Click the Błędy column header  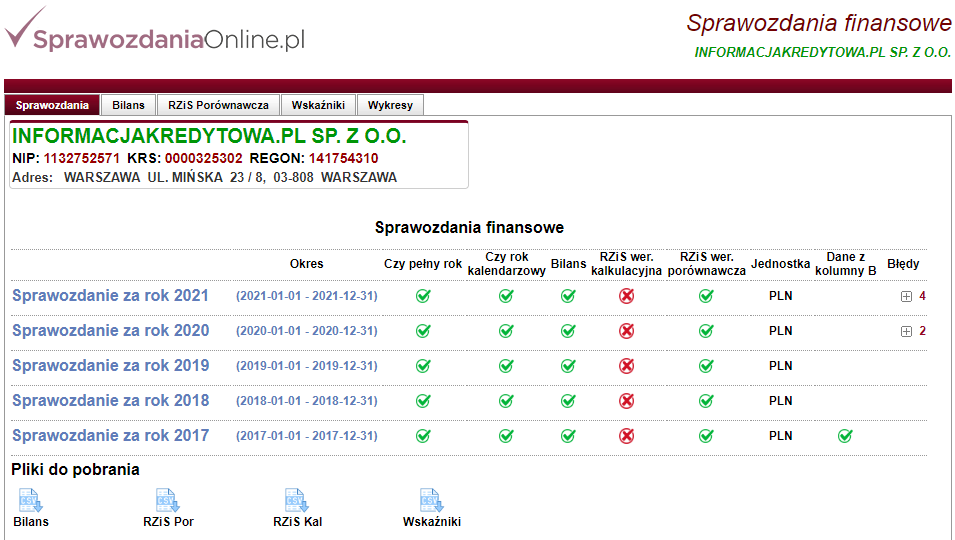pos(903,264)
